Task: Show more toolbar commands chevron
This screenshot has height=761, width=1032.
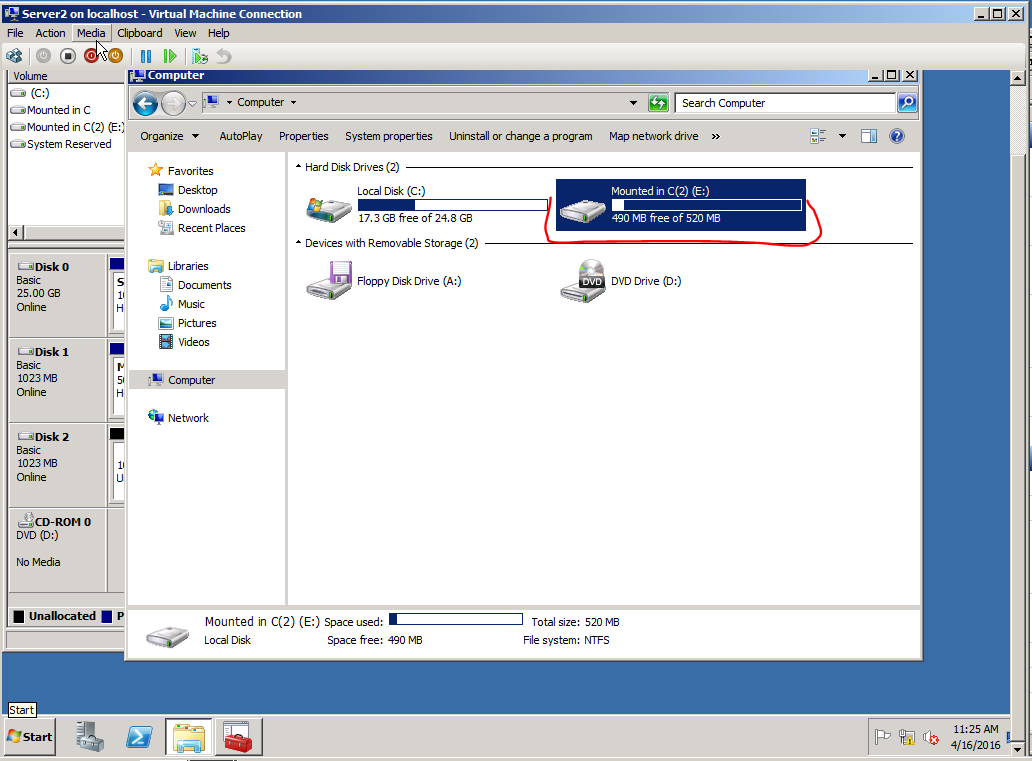Action: click(x=715, y=136)
